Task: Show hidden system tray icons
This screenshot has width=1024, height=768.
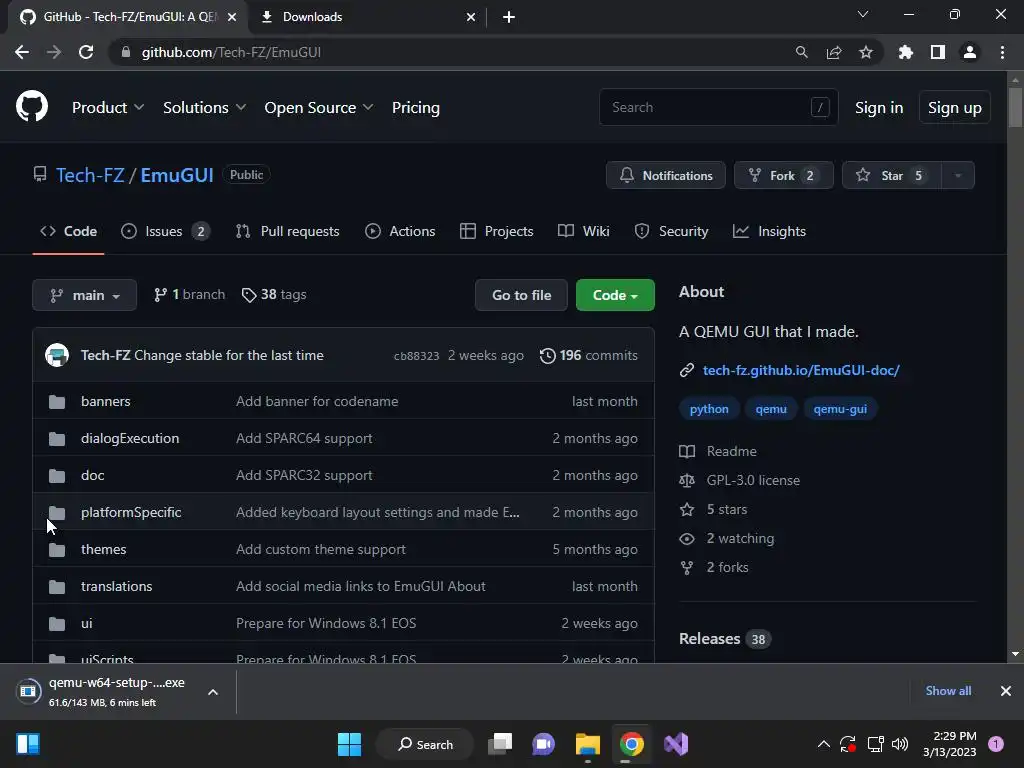Action: 824,744
